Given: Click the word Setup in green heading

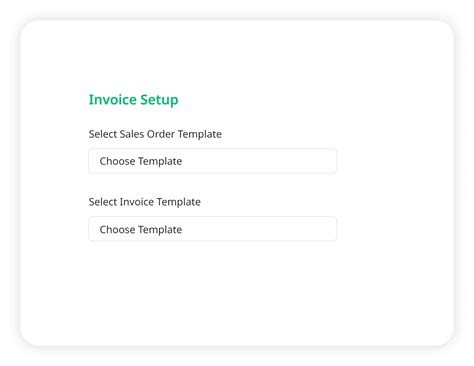Looking at the screenshot, I should (159, 100).
